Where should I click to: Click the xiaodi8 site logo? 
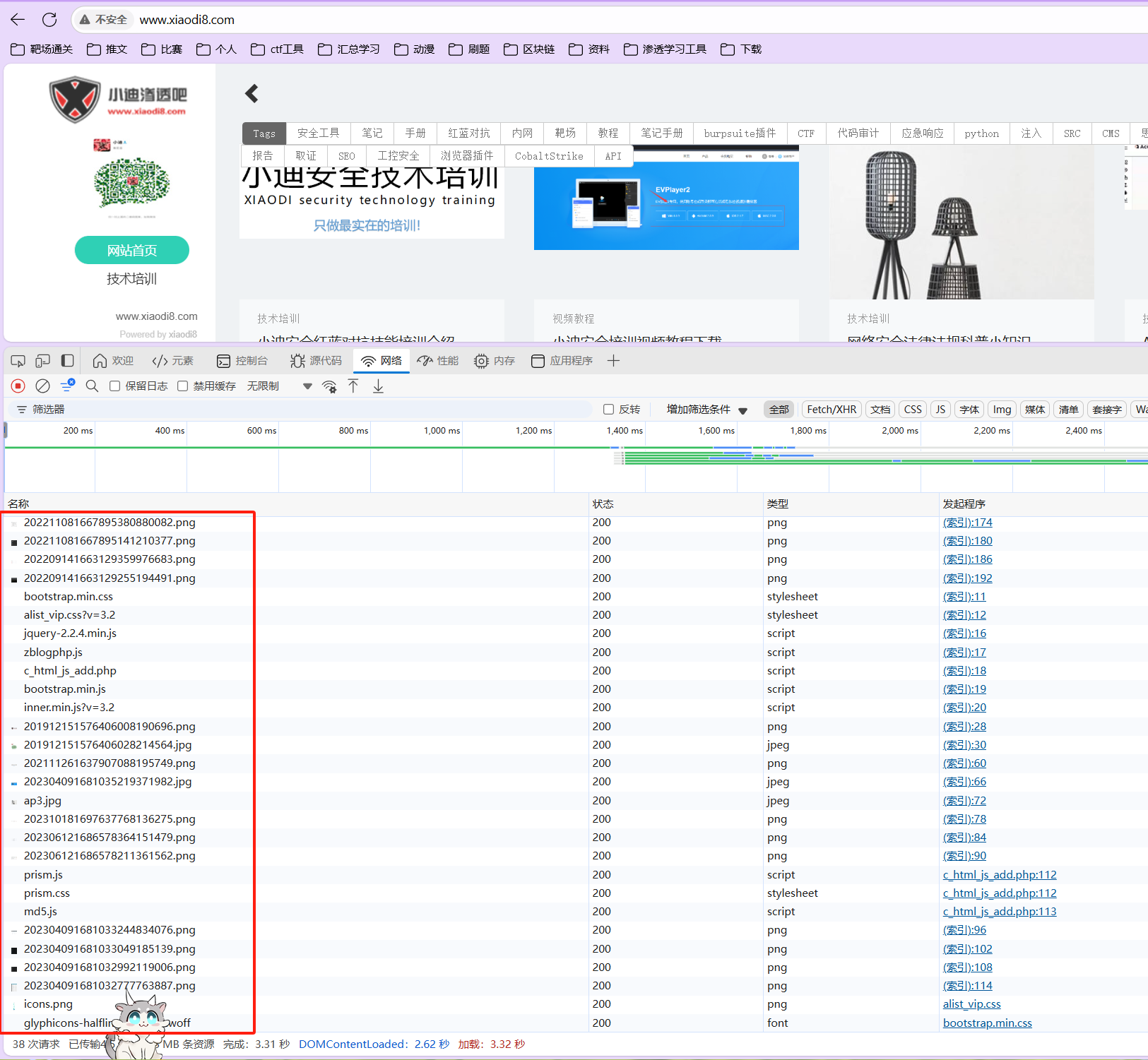[118, 100]
